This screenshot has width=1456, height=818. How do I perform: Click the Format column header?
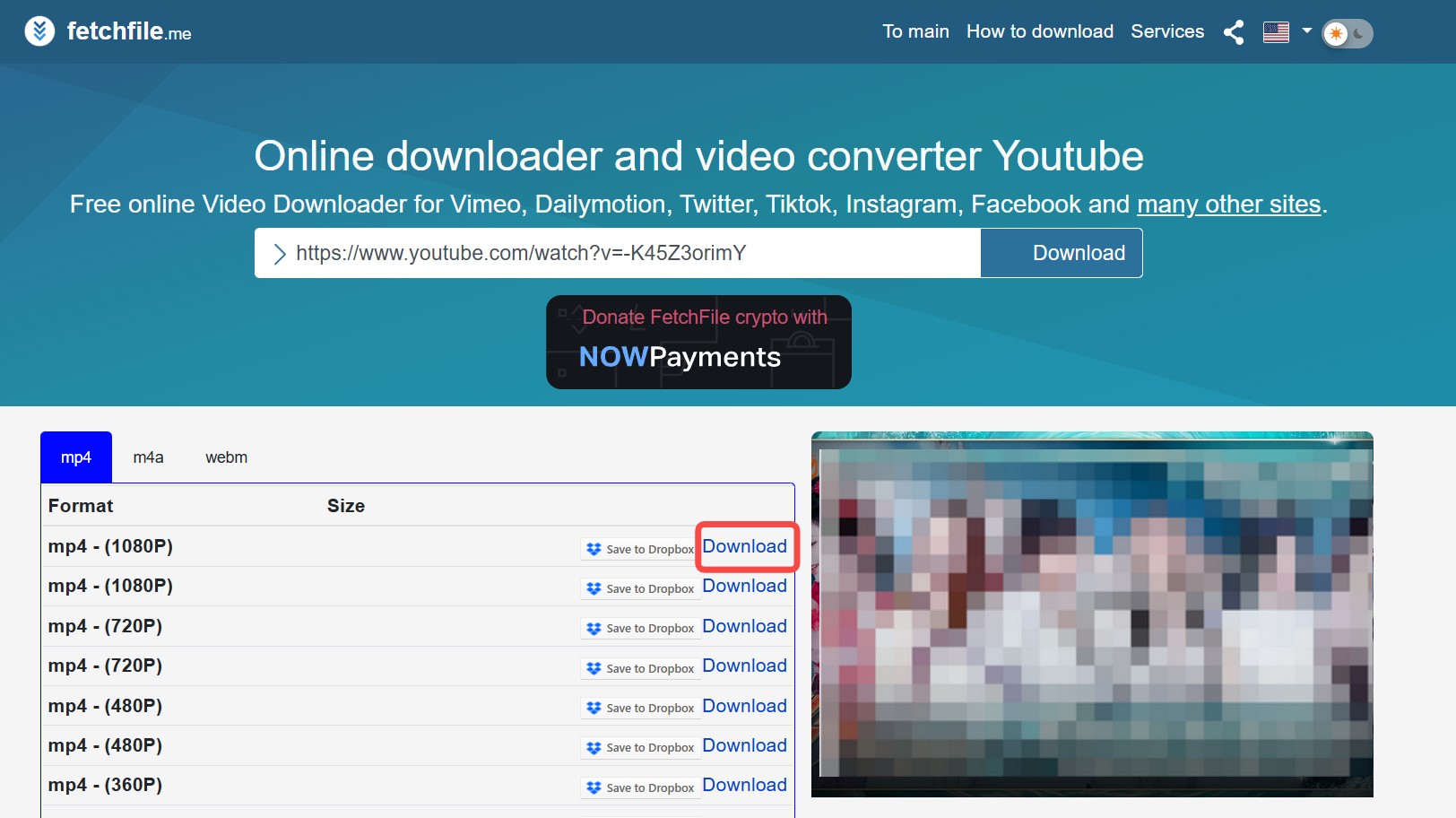click(81, 506)
